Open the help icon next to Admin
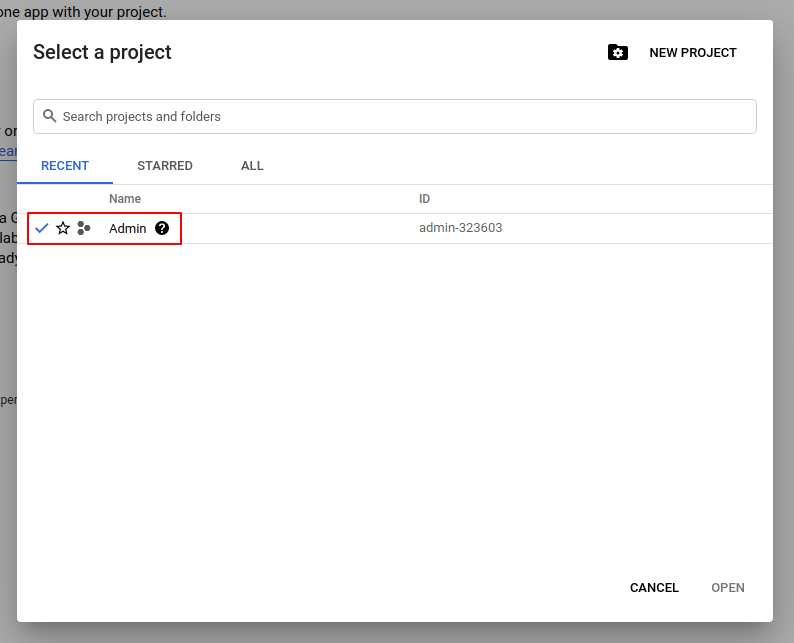 click(162, 228)
